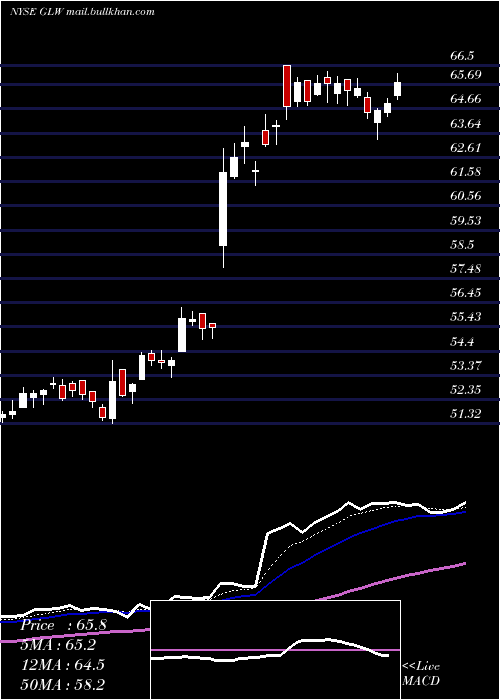Click the 63.64 price axis label
Viewport: 500px width, 700px height.
point(466,123)
